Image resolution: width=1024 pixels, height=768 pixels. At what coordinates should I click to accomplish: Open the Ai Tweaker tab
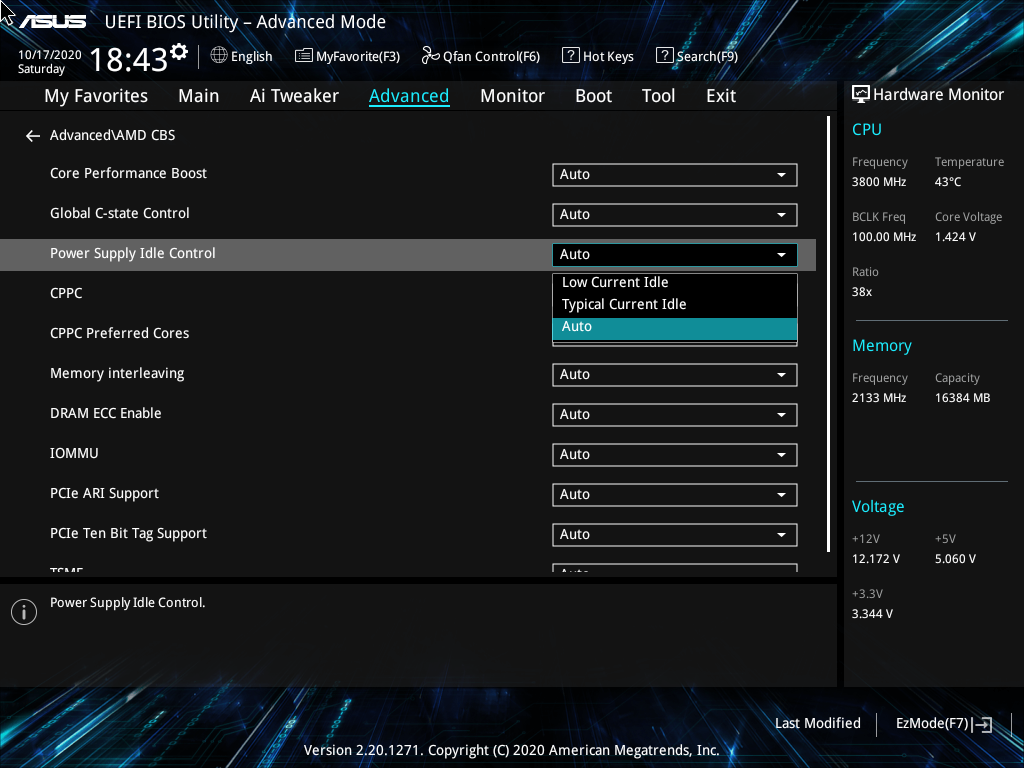point(294,96)
